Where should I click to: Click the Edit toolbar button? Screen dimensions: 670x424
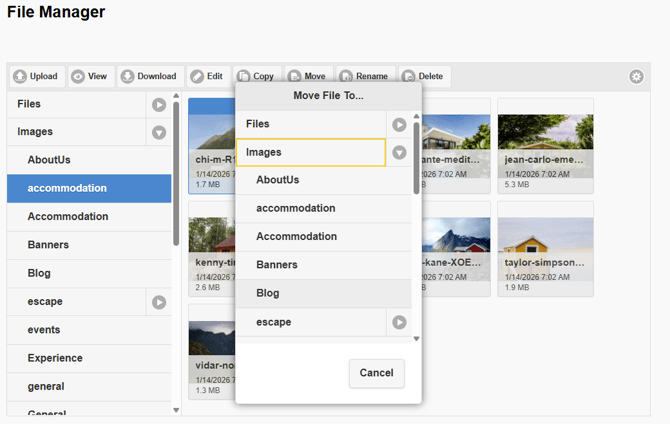pyautogui.click(x=209, y=77)
